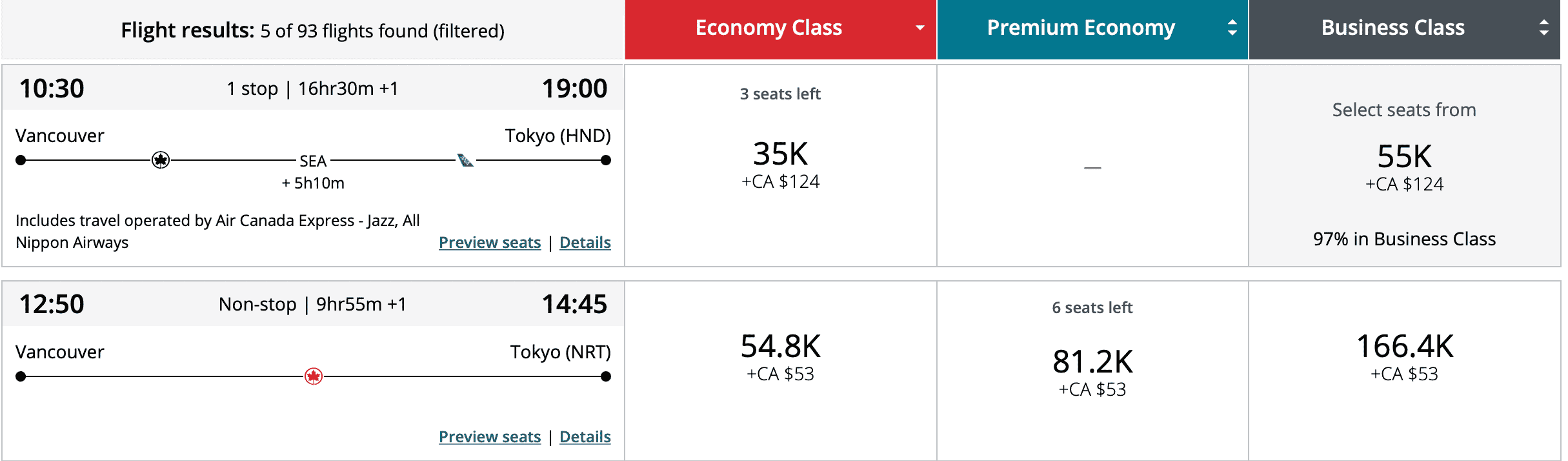Open Details for the 10:30 one-stop flight
The image size is (1568, 461).
[x=585, y=243]
